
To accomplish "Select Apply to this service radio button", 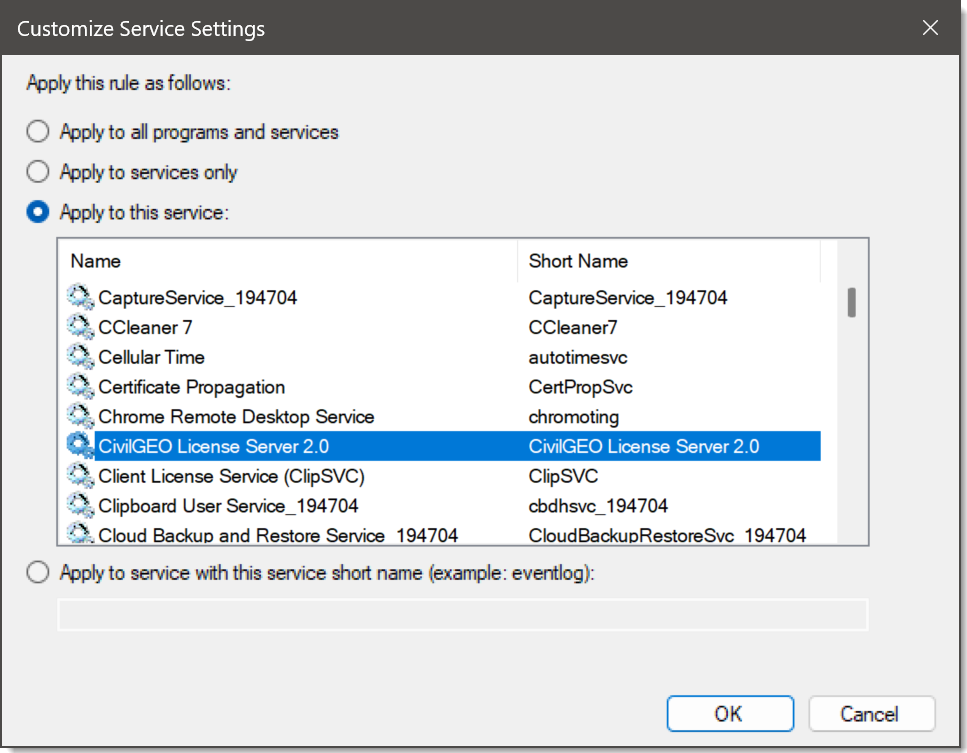I will pos(38,213).
